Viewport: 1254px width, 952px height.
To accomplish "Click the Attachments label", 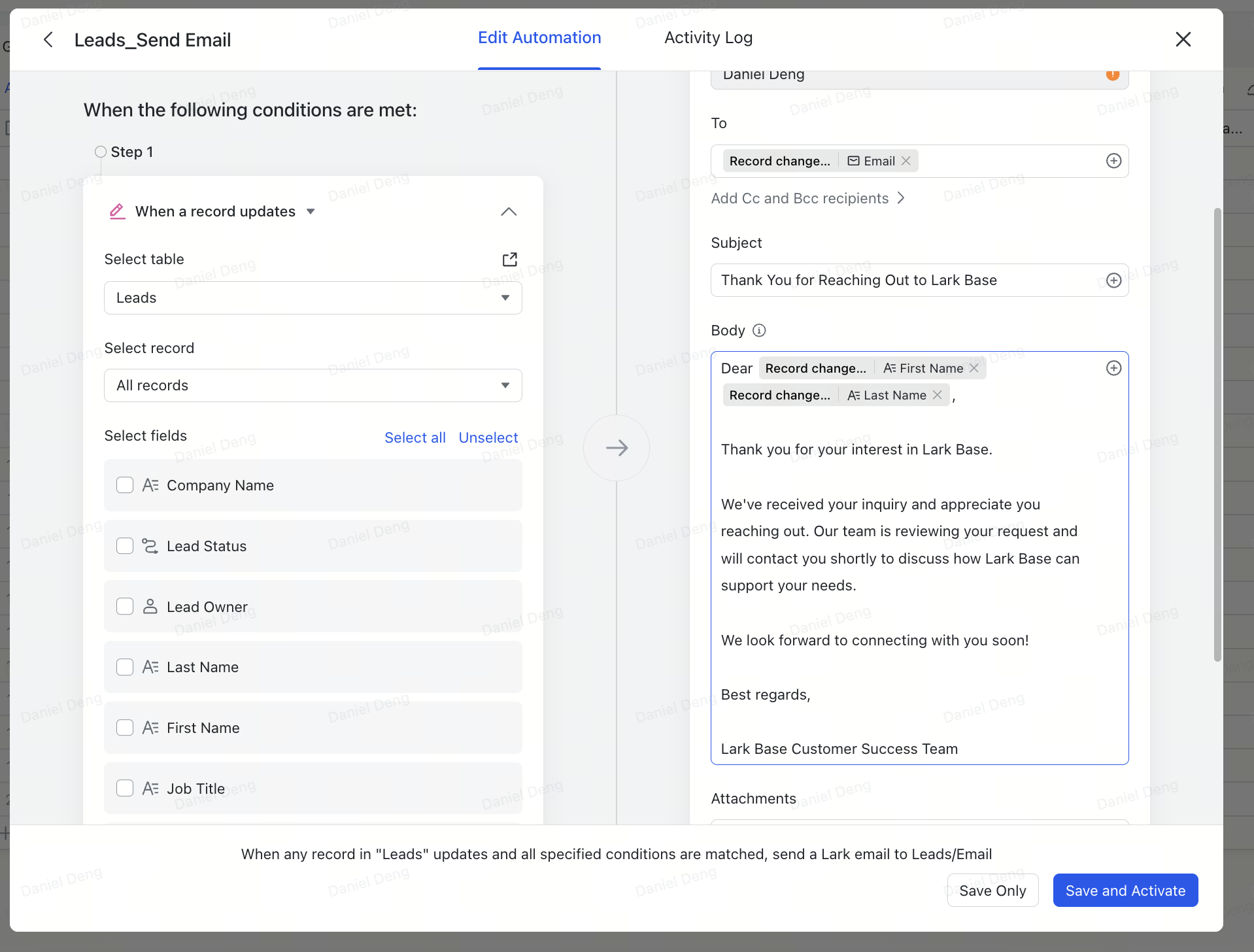I will (x=753, y=799).
